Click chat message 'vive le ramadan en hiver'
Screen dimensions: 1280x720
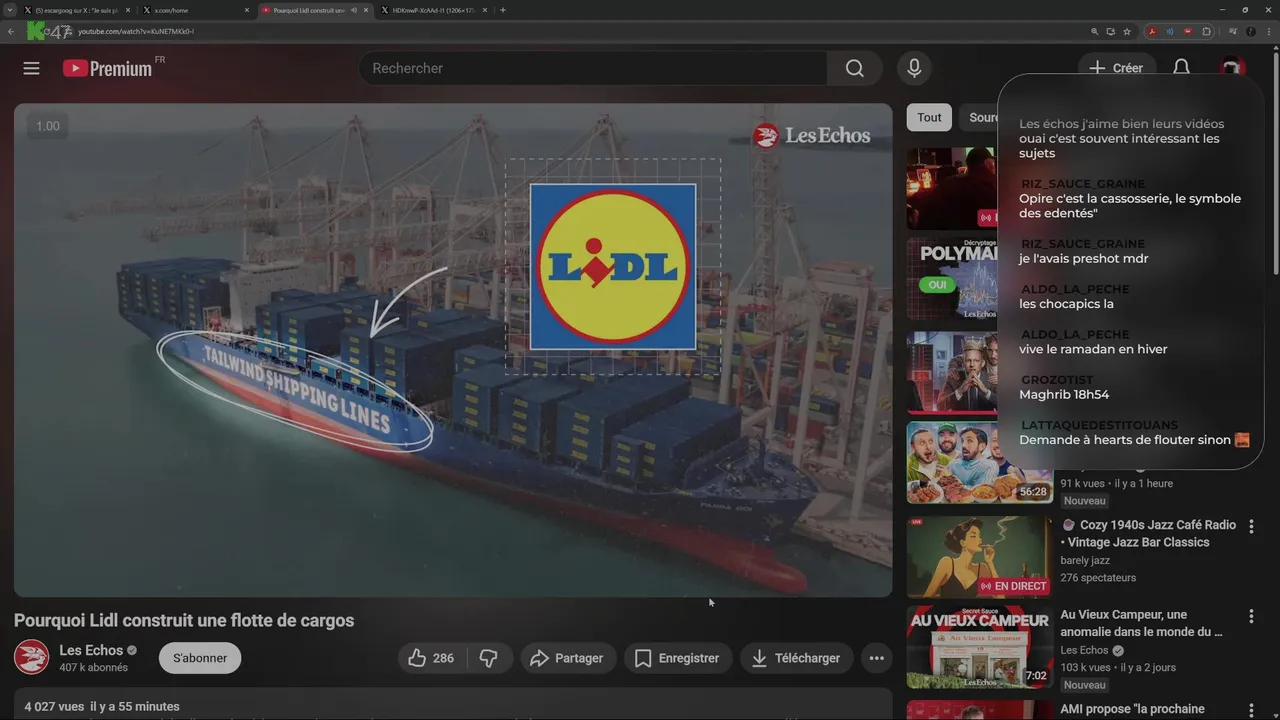[x=1093, y=349]
